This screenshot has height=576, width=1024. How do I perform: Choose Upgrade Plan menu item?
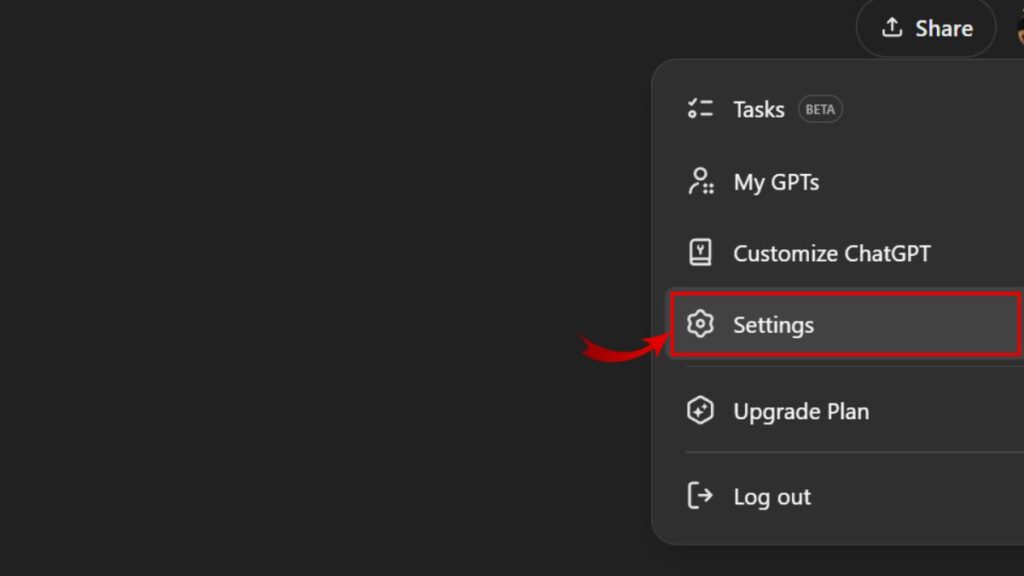point(844,411)
